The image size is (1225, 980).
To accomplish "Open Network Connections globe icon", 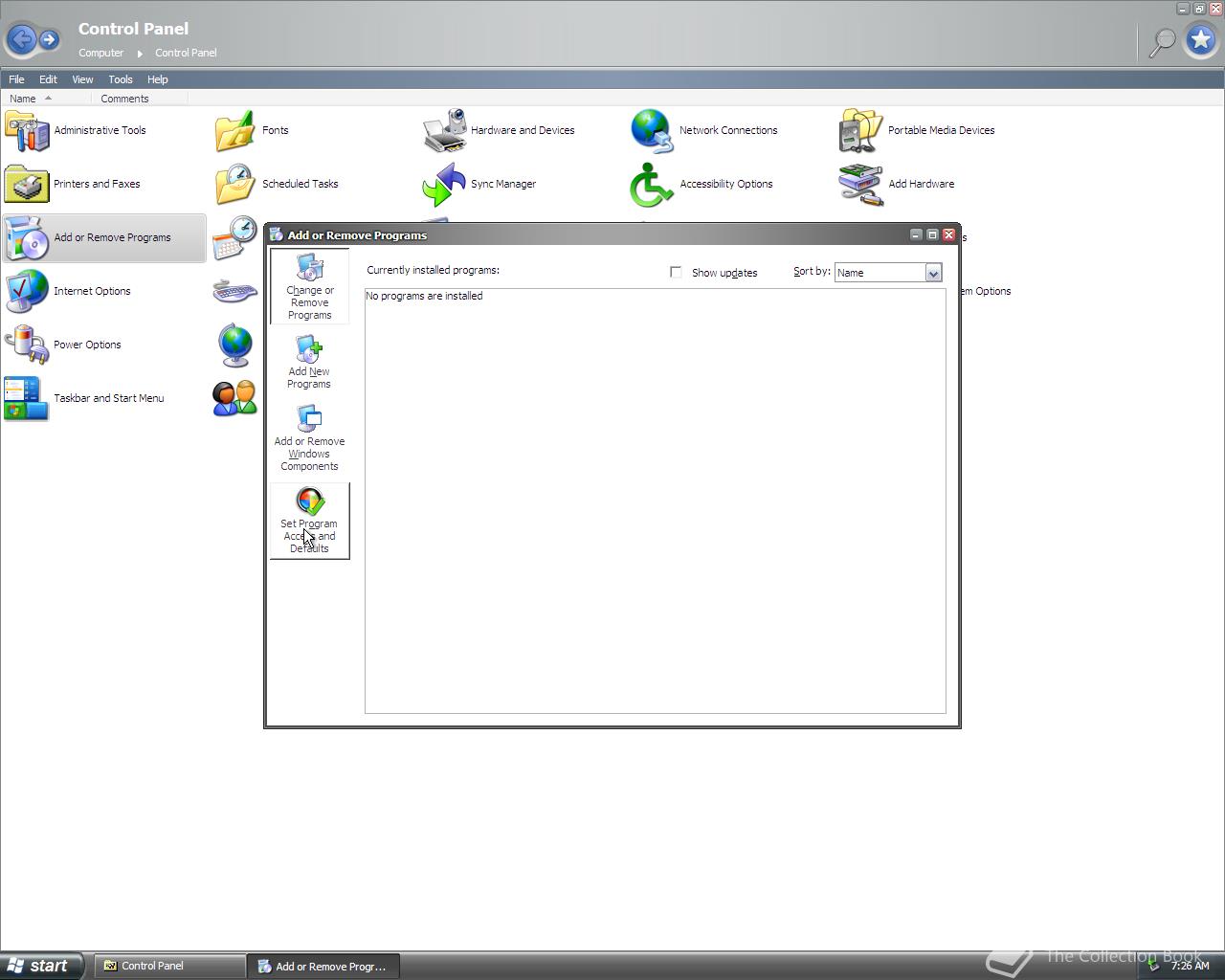I will (652, 130).
